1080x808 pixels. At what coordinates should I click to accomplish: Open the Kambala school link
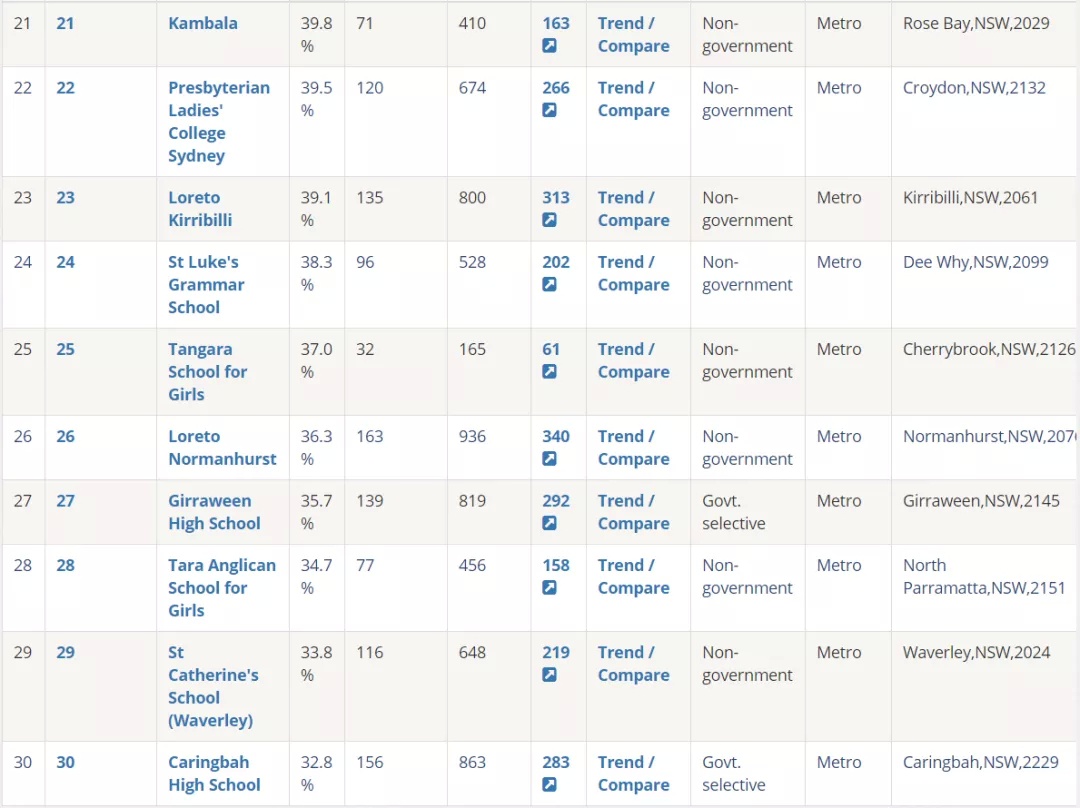tap(202, 23)
